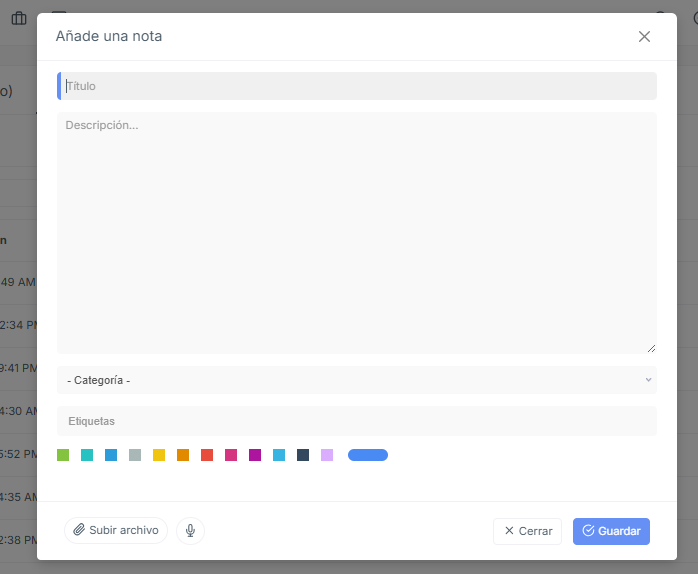Click the Cerrar button
Screen dimensions: 698x574
(528, 531)
